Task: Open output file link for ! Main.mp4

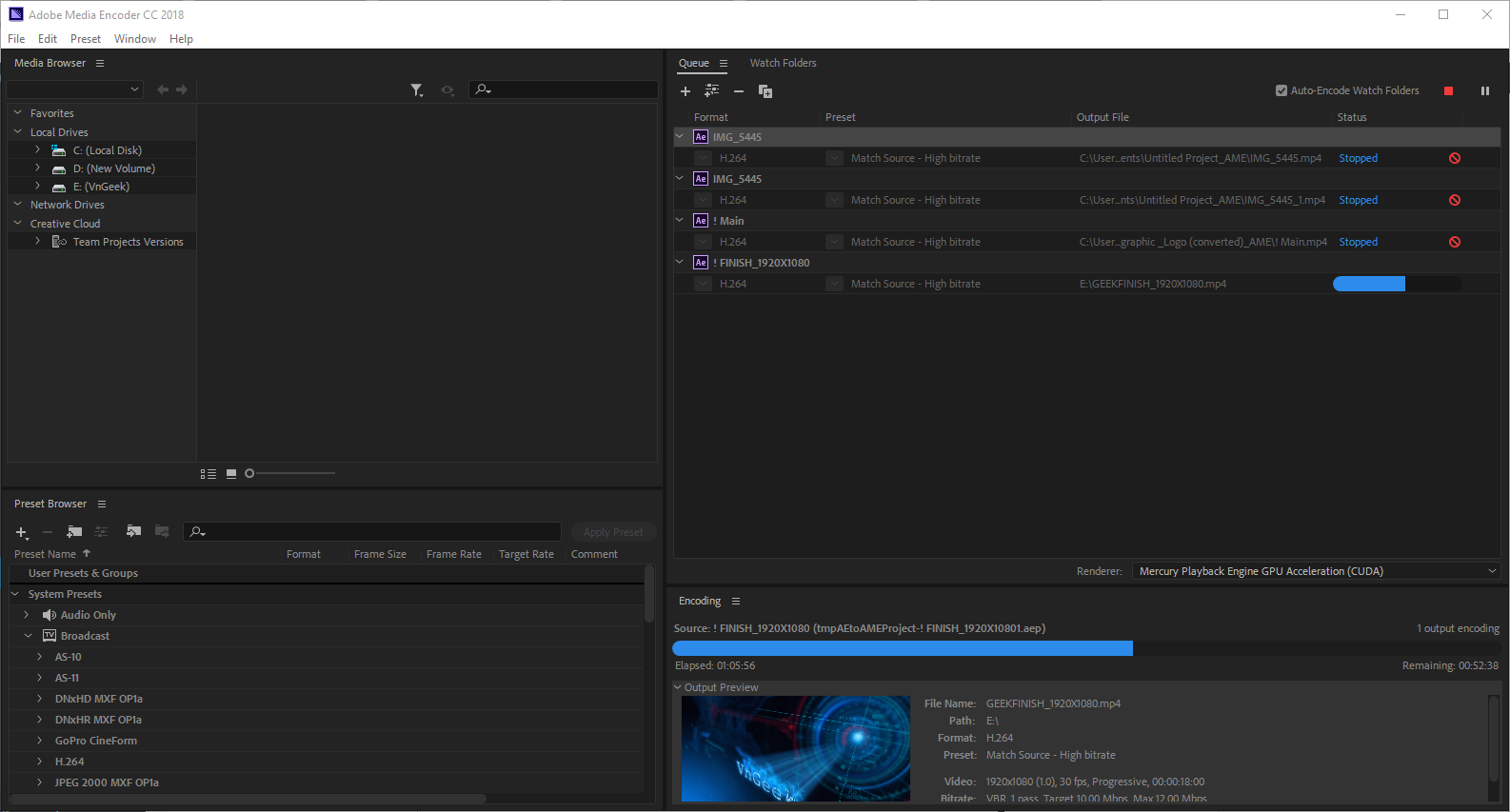Action: coord(1202,242)
